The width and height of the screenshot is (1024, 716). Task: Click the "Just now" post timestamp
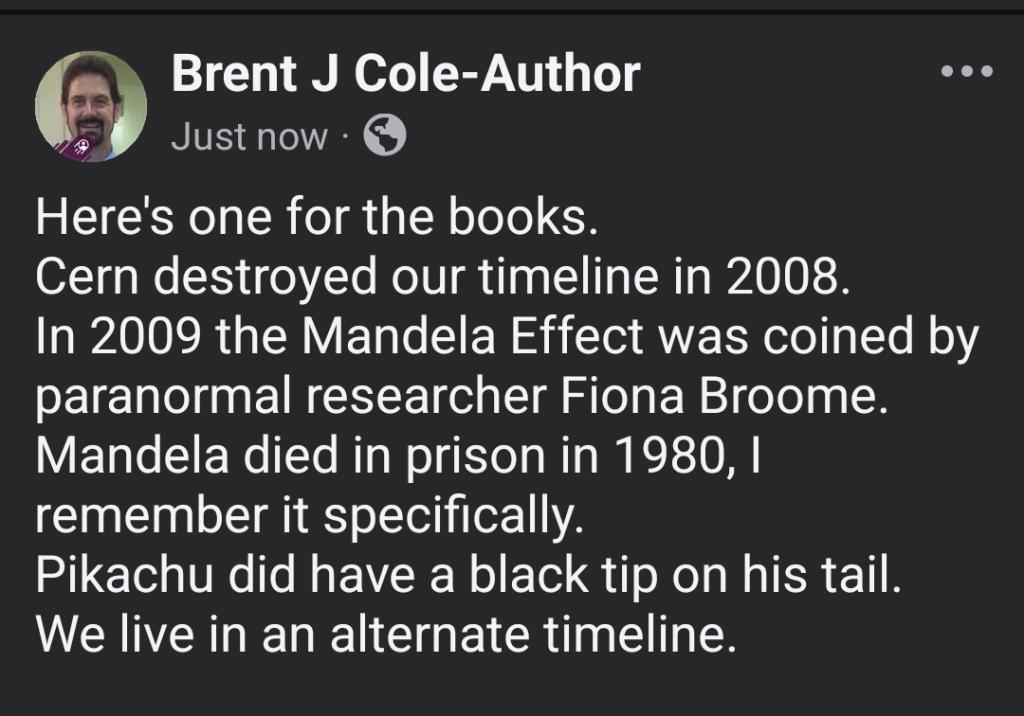coord(249,136)
